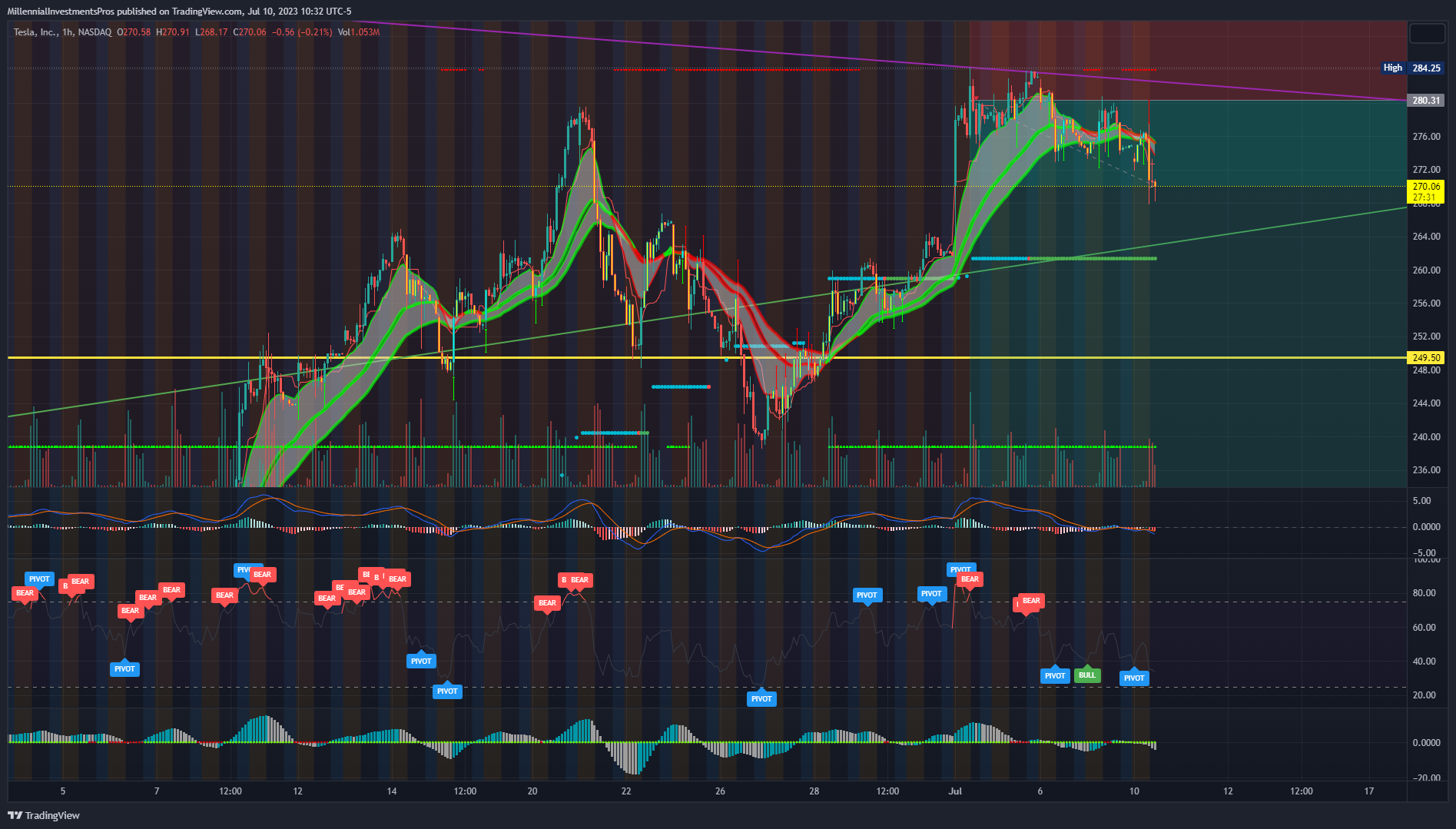Click the 40.00 RSI axis label
Screen dimensions: 1456x829
1424,662
